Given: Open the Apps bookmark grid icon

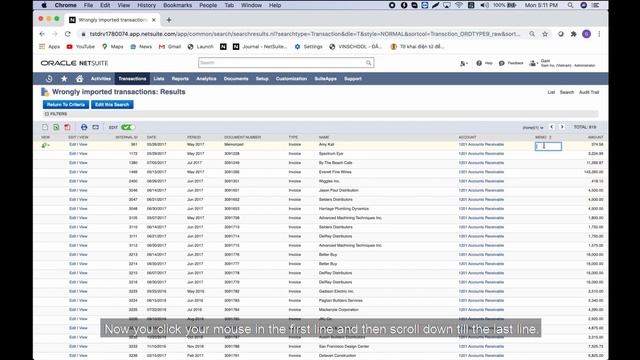Looking at the screenshot, I should [x=42, y=47].
